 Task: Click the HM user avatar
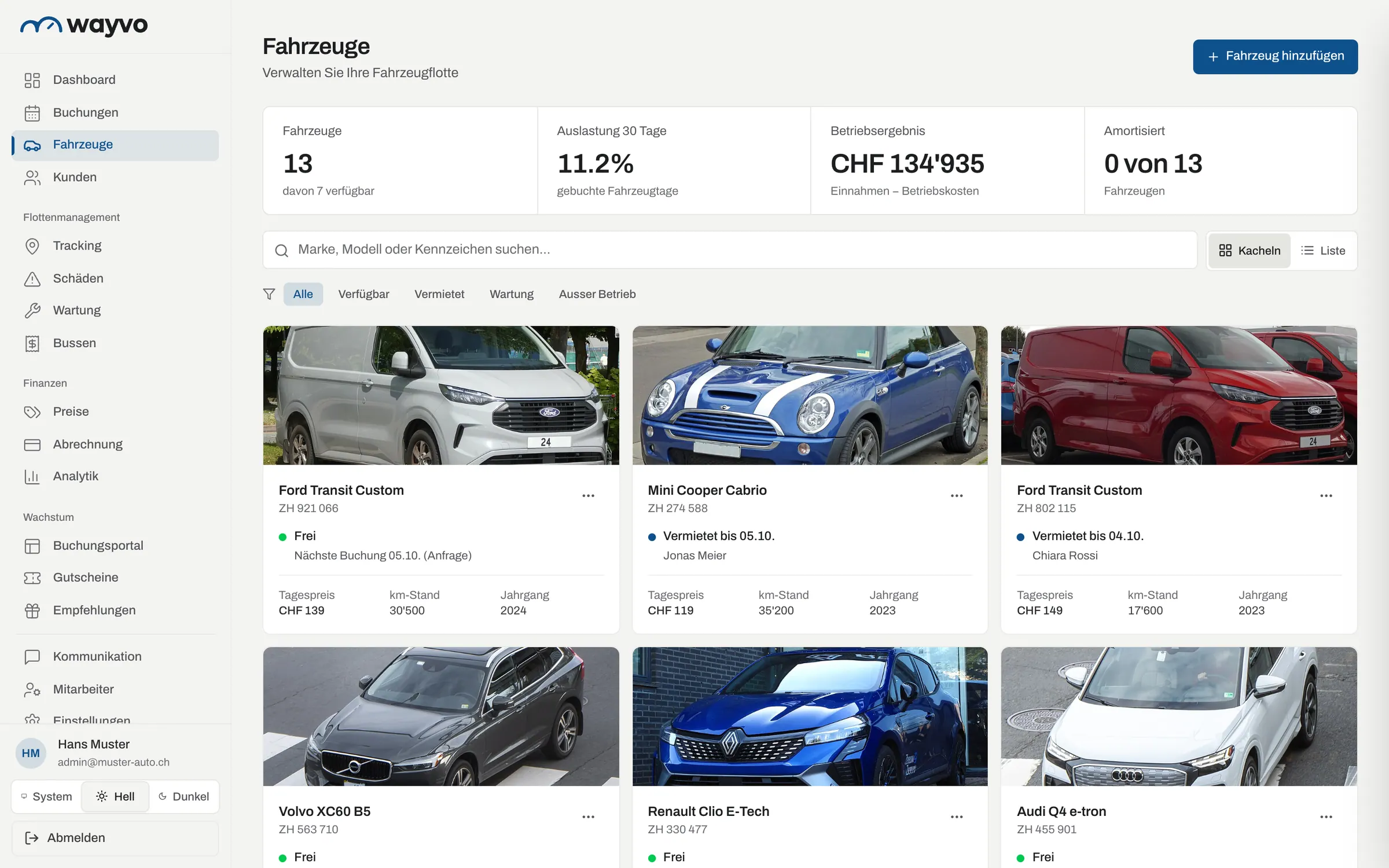(31, 753)
